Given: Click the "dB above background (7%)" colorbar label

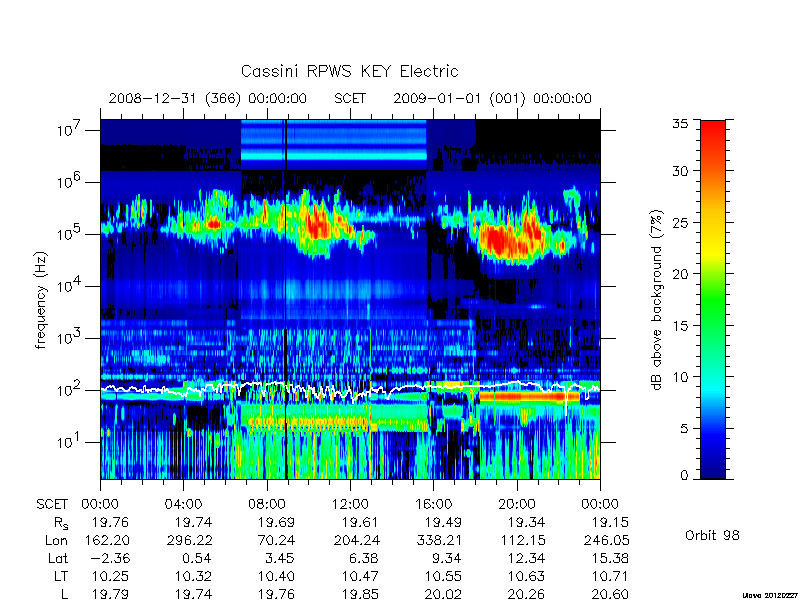Looking at the screenshot, I should point(657,300).
